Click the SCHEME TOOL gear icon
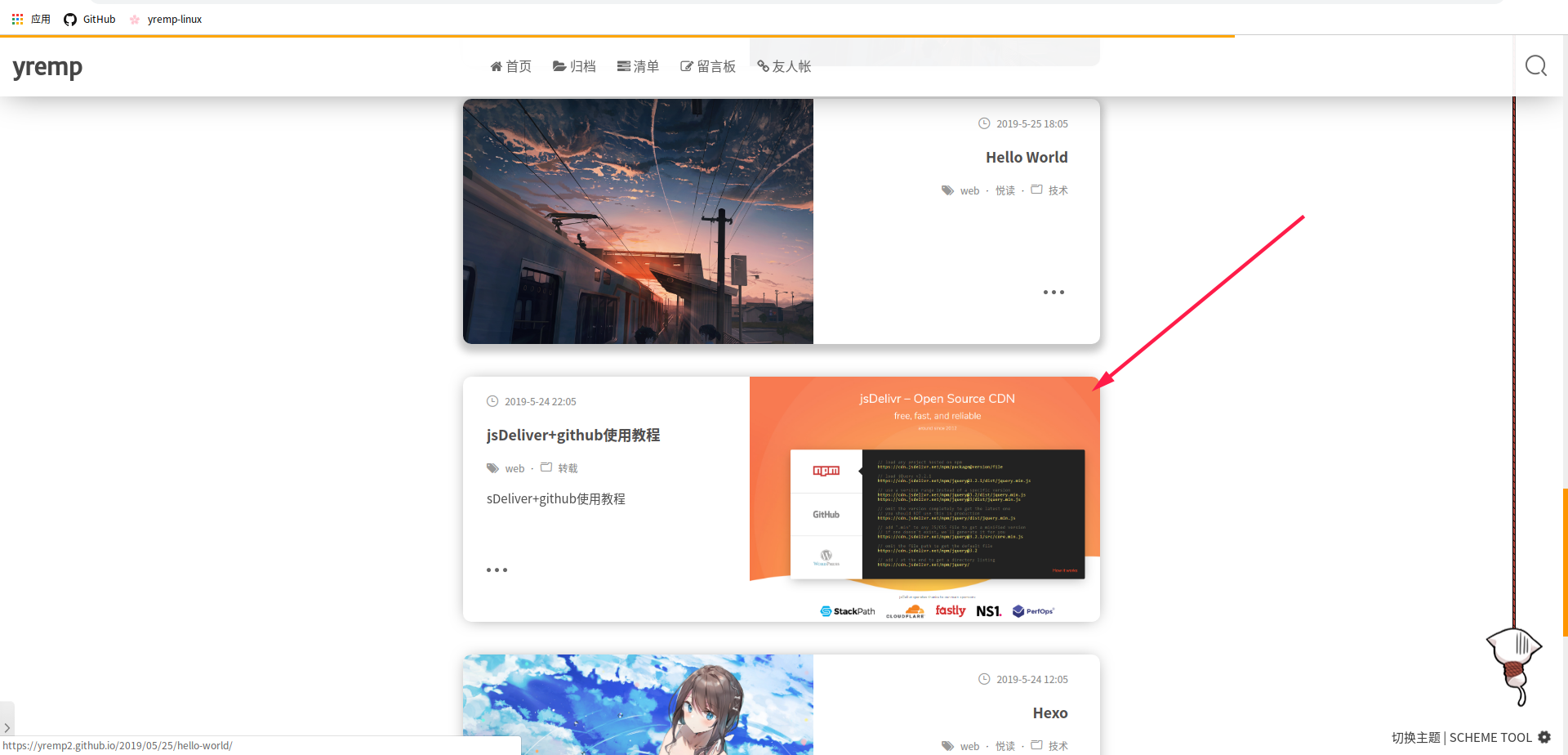The height and width of the screenshot is (755, 1568). 1544,737
